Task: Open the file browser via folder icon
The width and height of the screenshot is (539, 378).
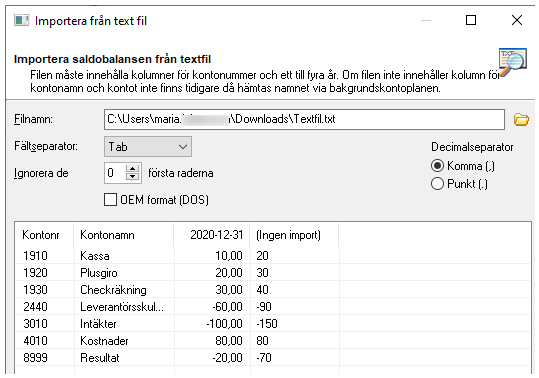Action: pos(521,120)
